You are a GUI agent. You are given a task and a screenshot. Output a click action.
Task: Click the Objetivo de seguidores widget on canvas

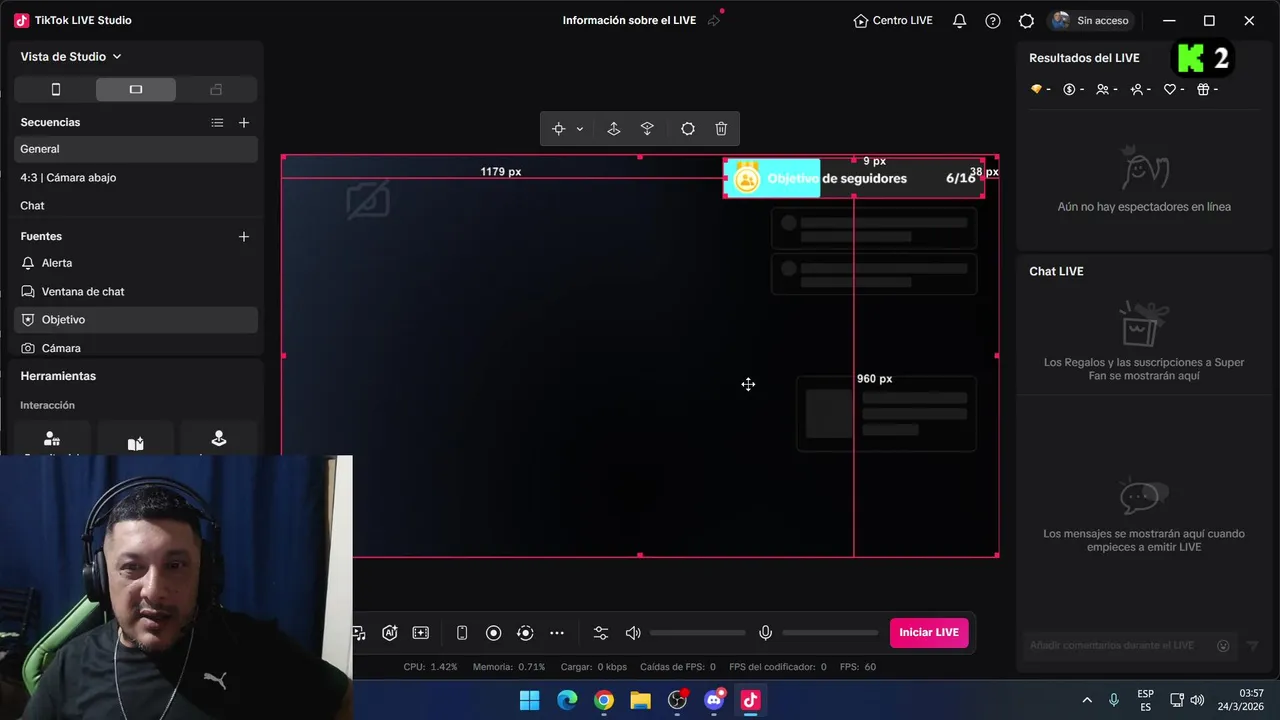(x=854, y=178)
